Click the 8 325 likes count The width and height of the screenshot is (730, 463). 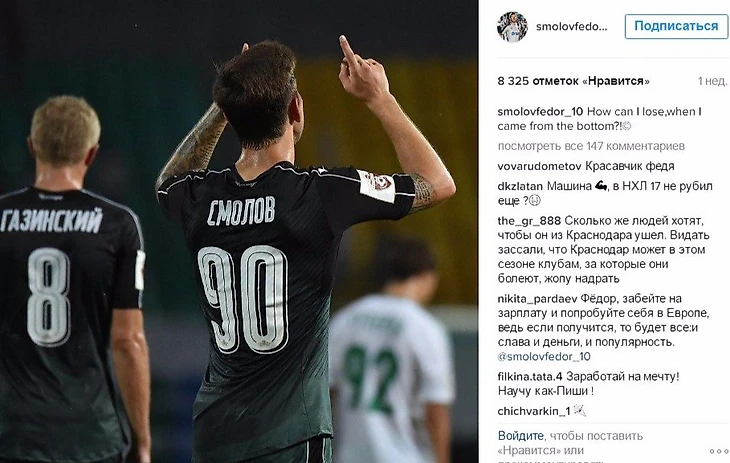pos(573,81)
